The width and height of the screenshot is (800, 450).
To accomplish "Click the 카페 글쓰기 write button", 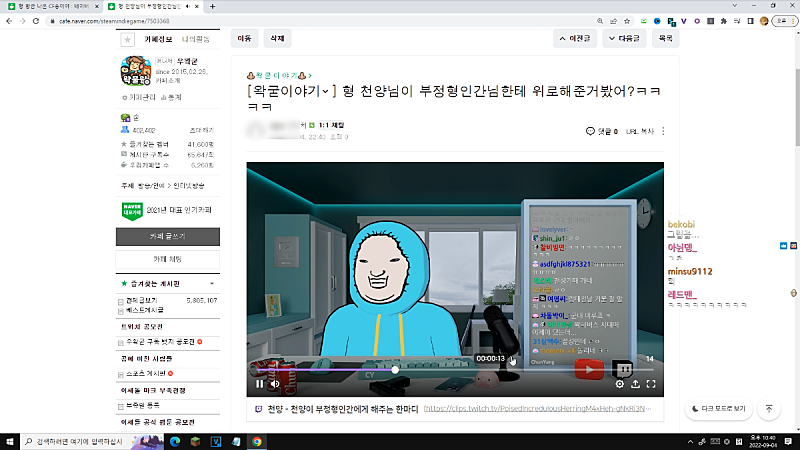I will tap(168, 237).
